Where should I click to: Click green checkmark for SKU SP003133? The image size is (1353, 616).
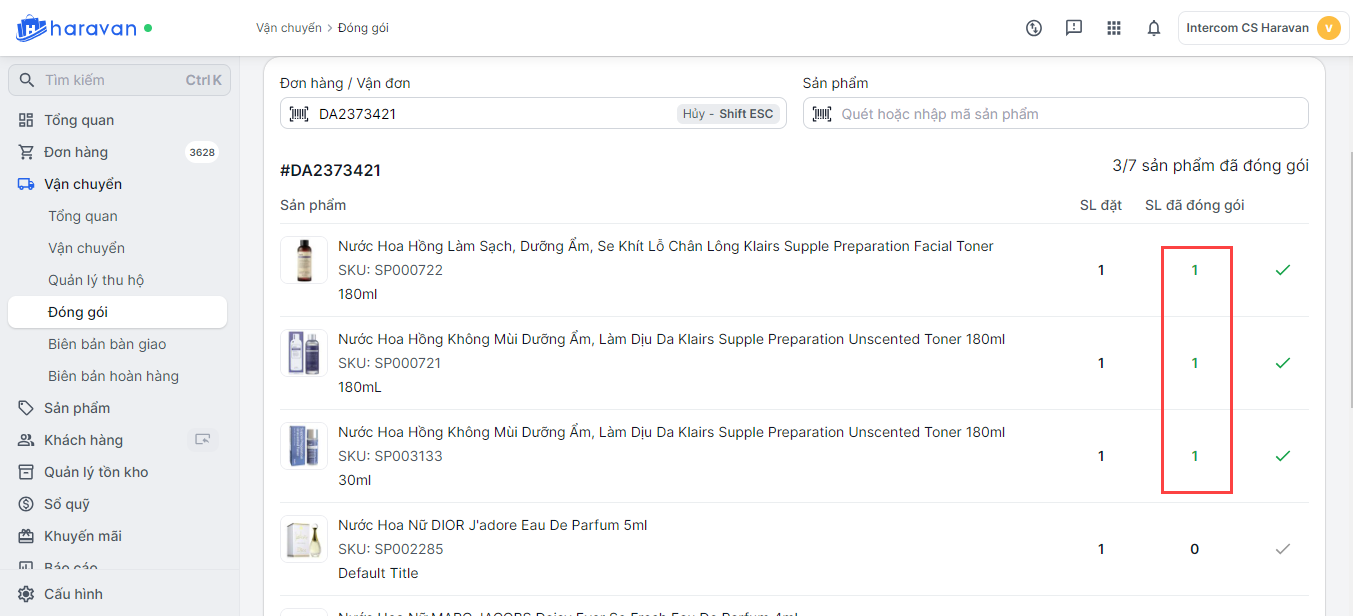coord(1283,456)
